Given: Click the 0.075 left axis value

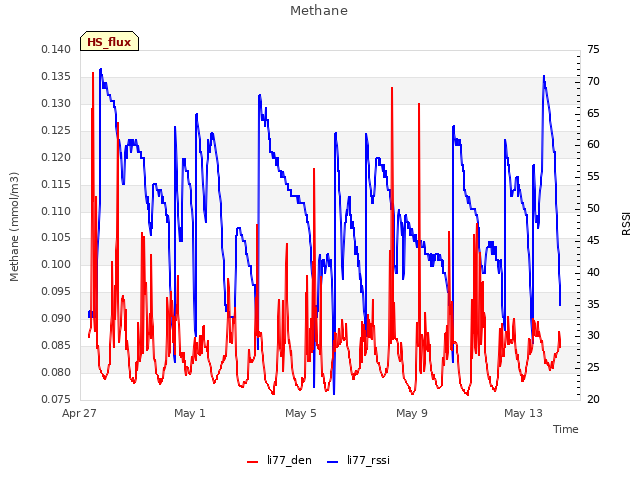Looking at the screenshot, I should 56,399.
